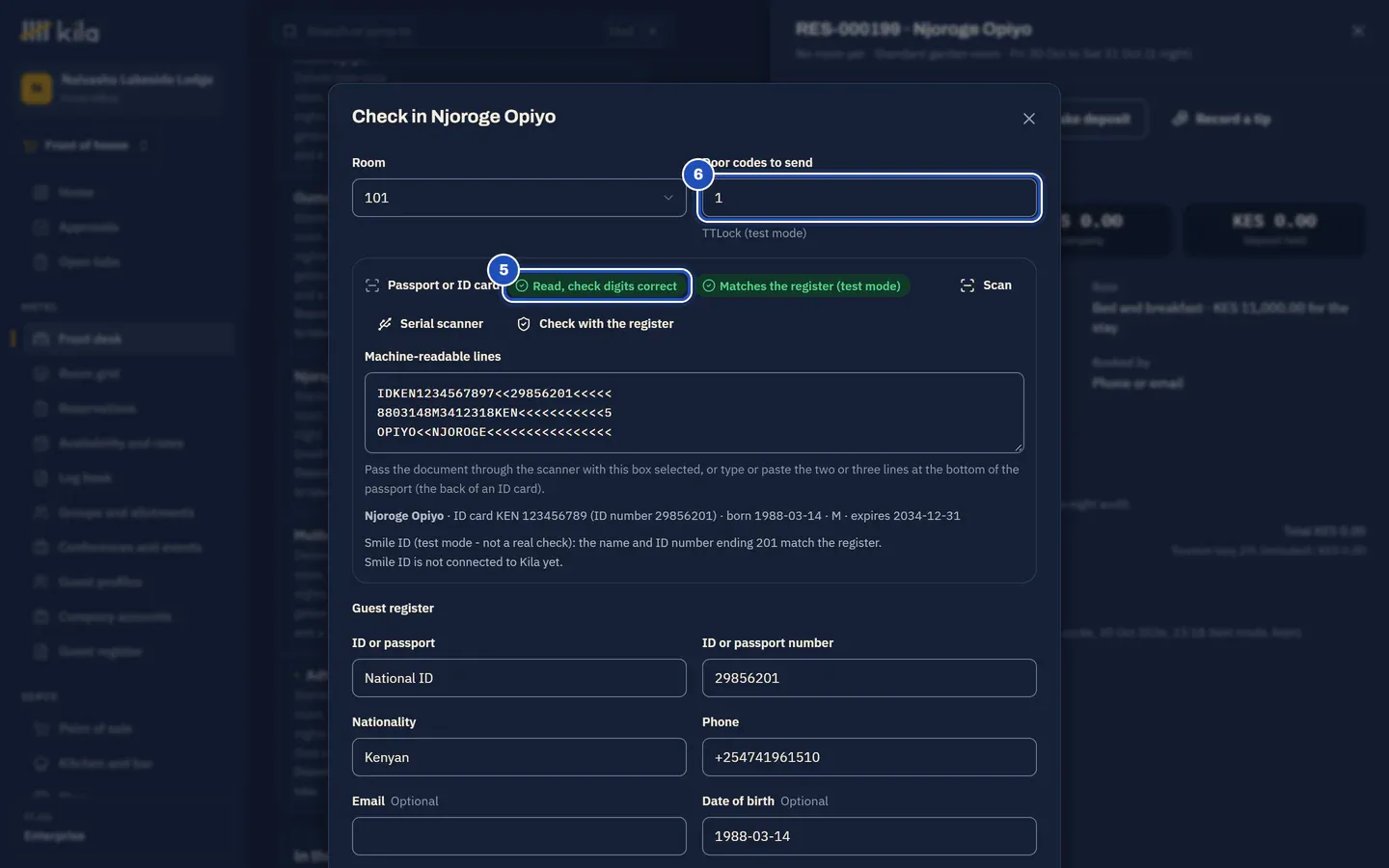The height and width of the screenshot is (868, 1389).
Task: Focus the Door codes to send field
Action: click(869, 198)
